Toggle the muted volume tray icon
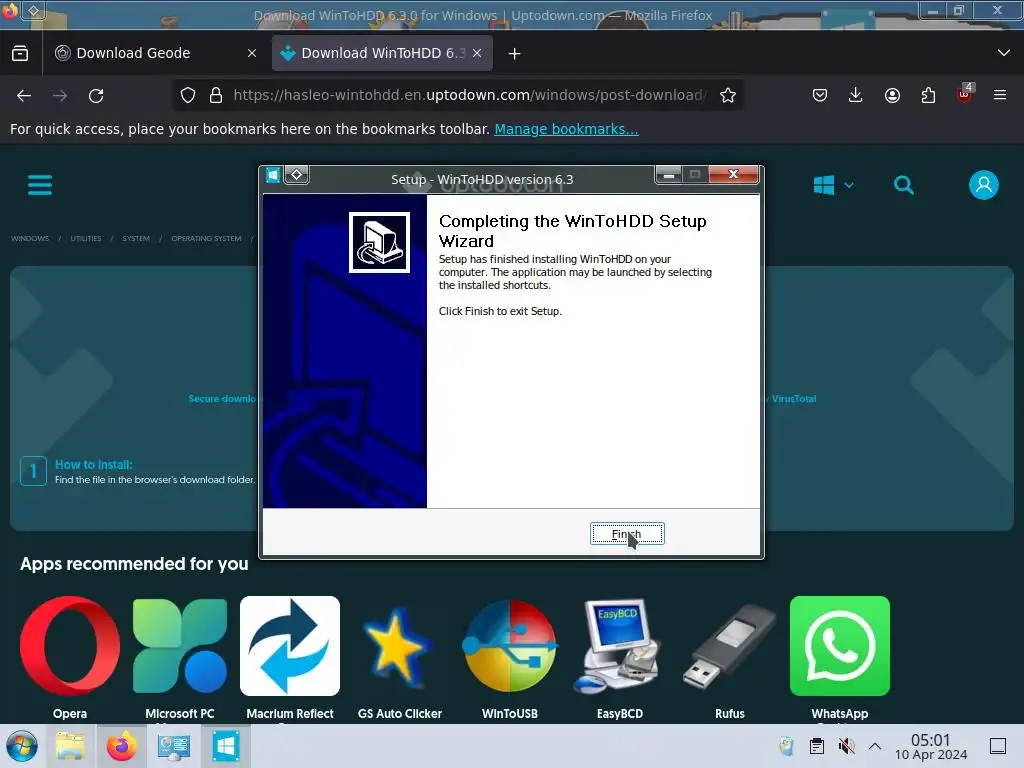 tap(846, 746)
